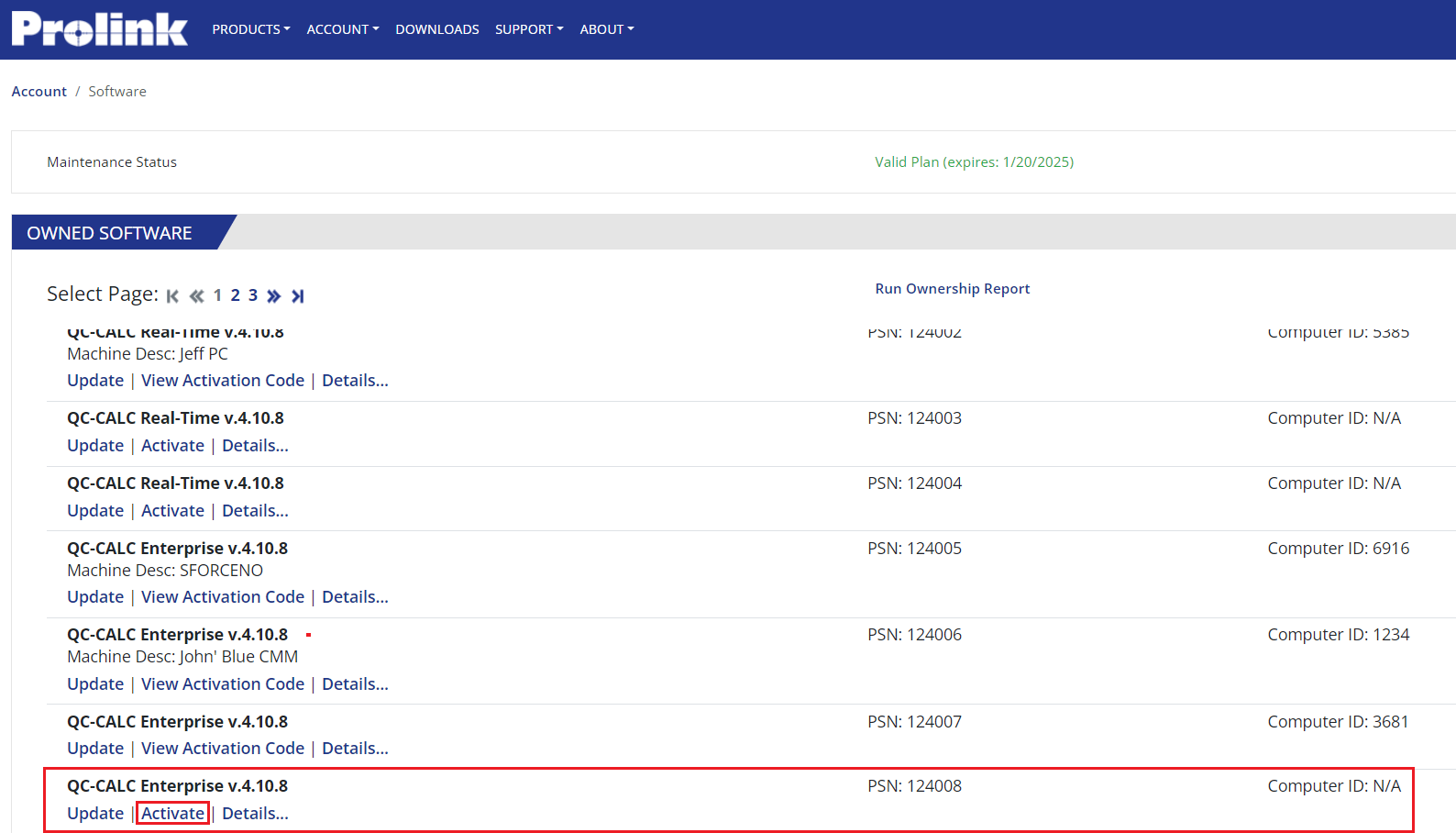This screenshot has height=833, width=1456.
Task: Click Computer ID: 6916 text
Action: pos(1338,548)
